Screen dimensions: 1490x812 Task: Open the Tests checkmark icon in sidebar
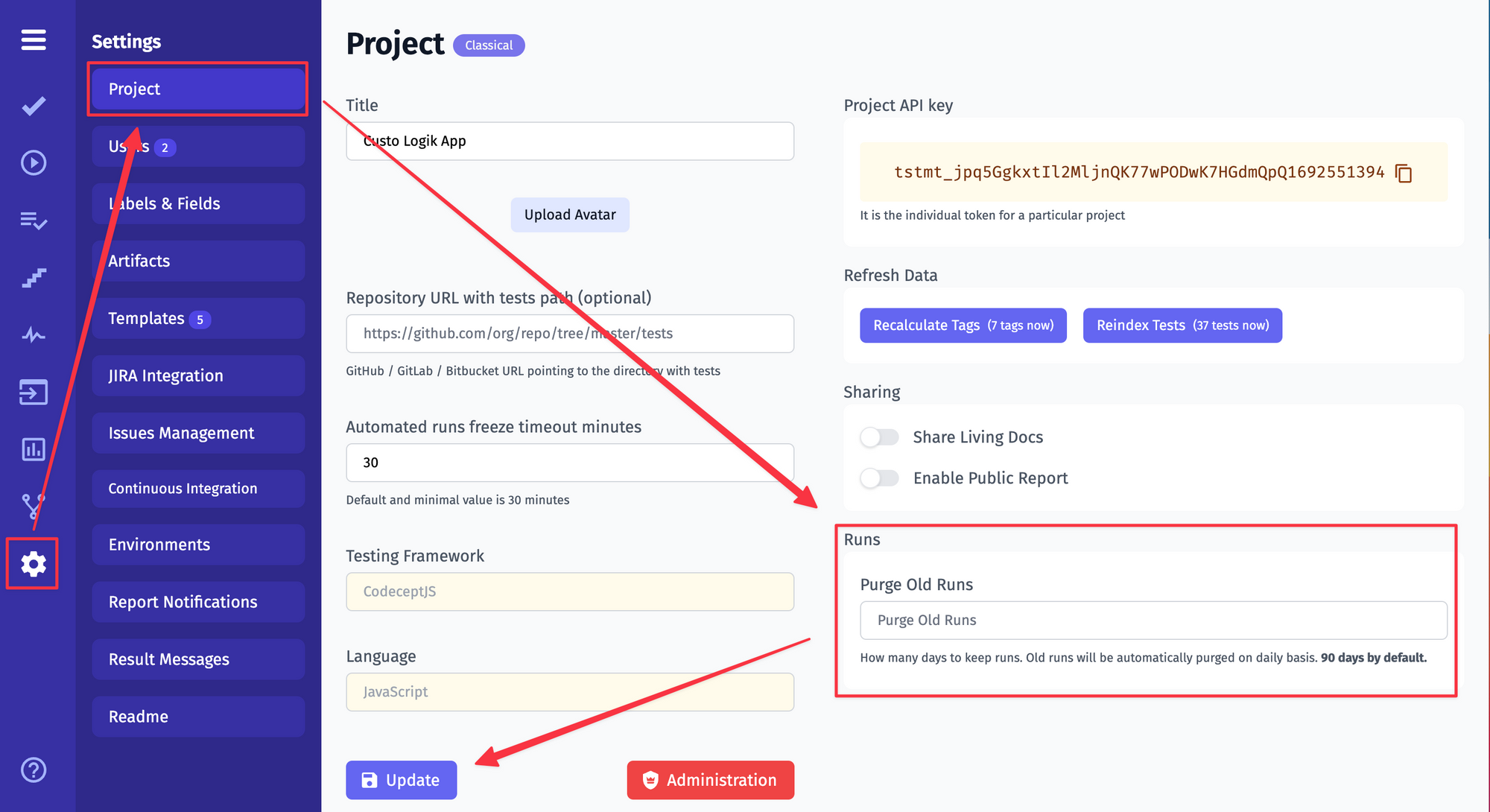(34, 106)
